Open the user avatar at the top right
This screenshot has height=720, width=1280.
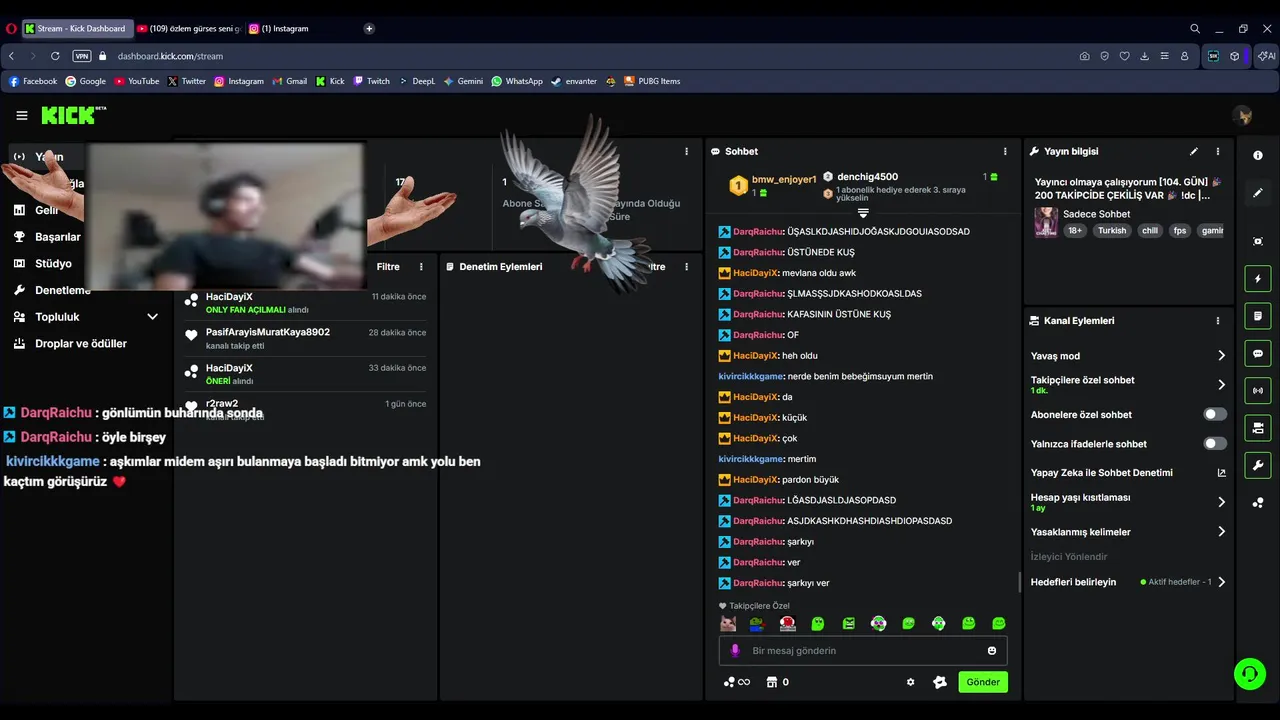1244,116
